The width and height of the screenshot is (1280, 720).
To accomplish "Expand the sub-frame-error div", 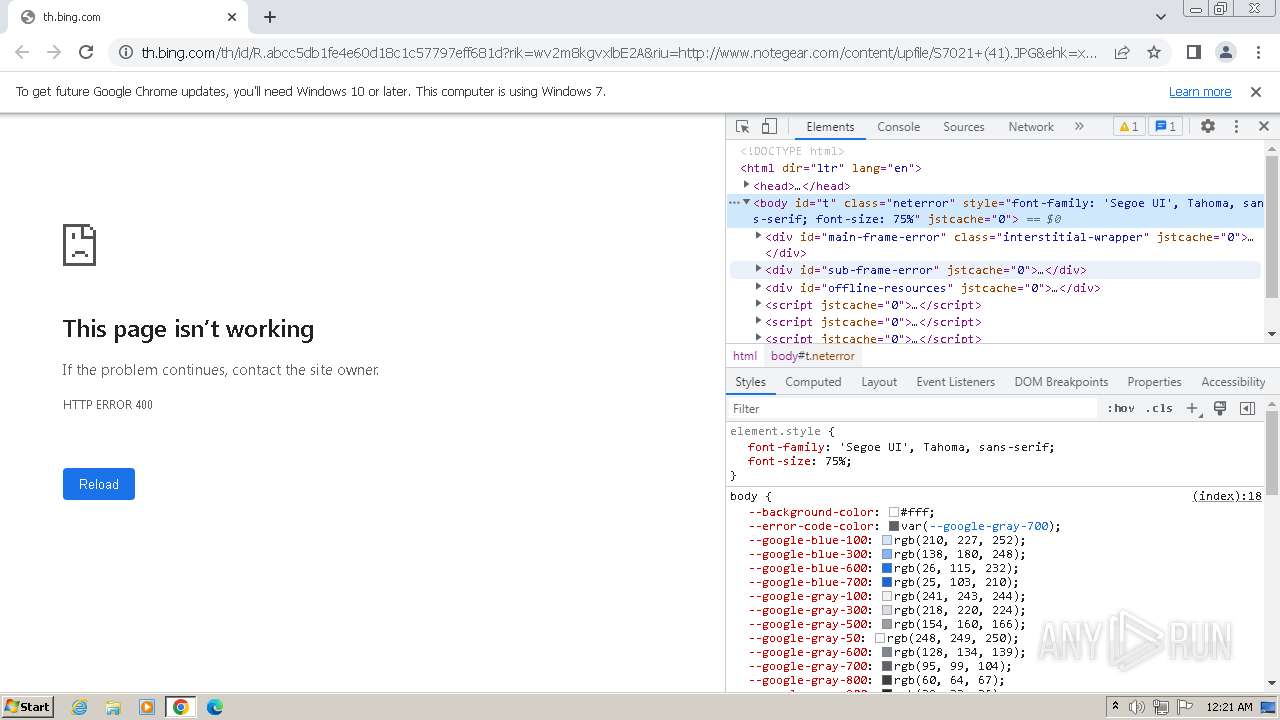I will click(x=758, y=269).
